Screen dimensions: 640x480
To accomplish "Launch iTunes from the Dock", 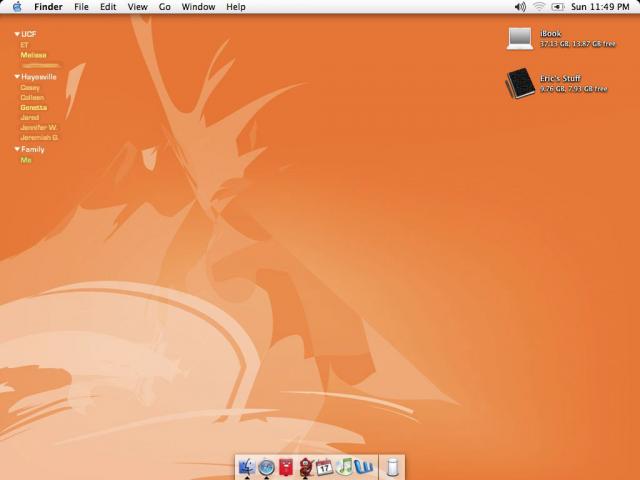I will point(344,467).
